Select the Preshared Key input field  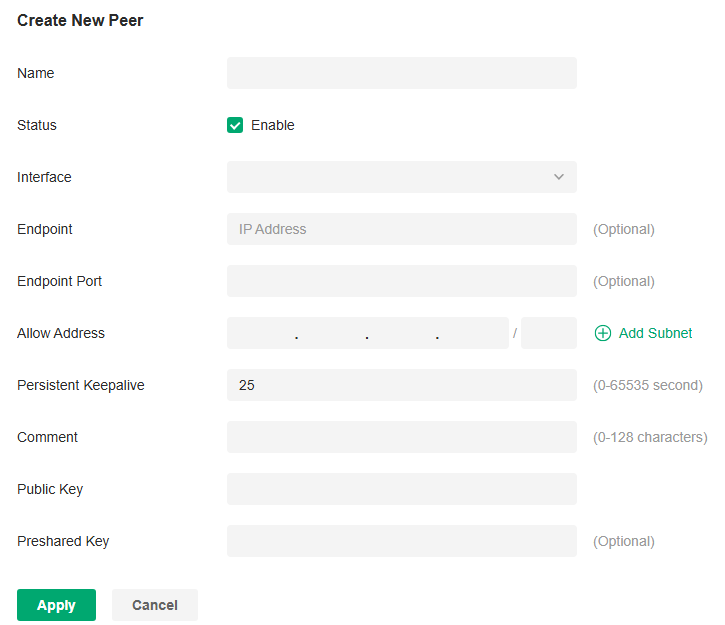coord(401,541)
